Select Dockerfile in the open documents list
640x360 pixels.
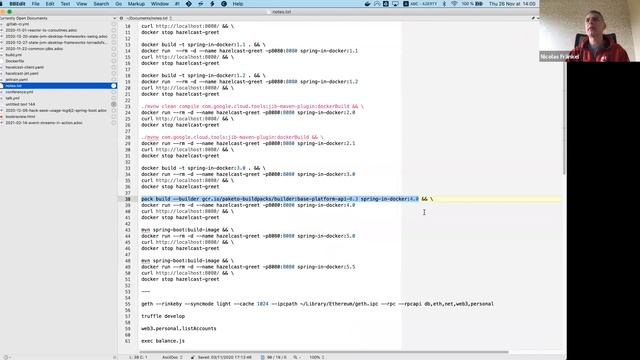point(15,61)
